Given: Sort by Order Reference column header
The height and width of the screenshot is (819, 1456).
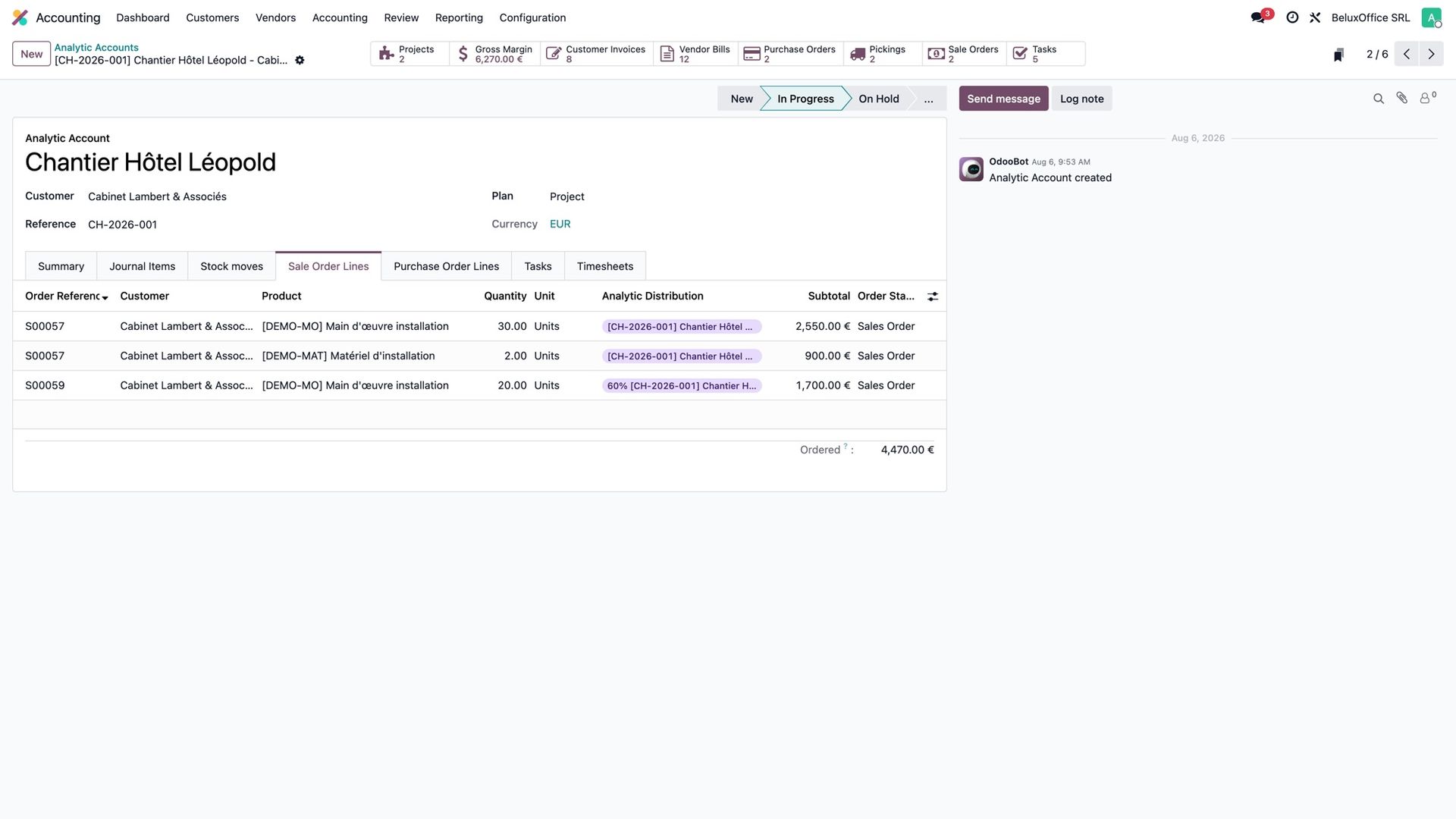Looking at the screenshot, I should (66, 297).
